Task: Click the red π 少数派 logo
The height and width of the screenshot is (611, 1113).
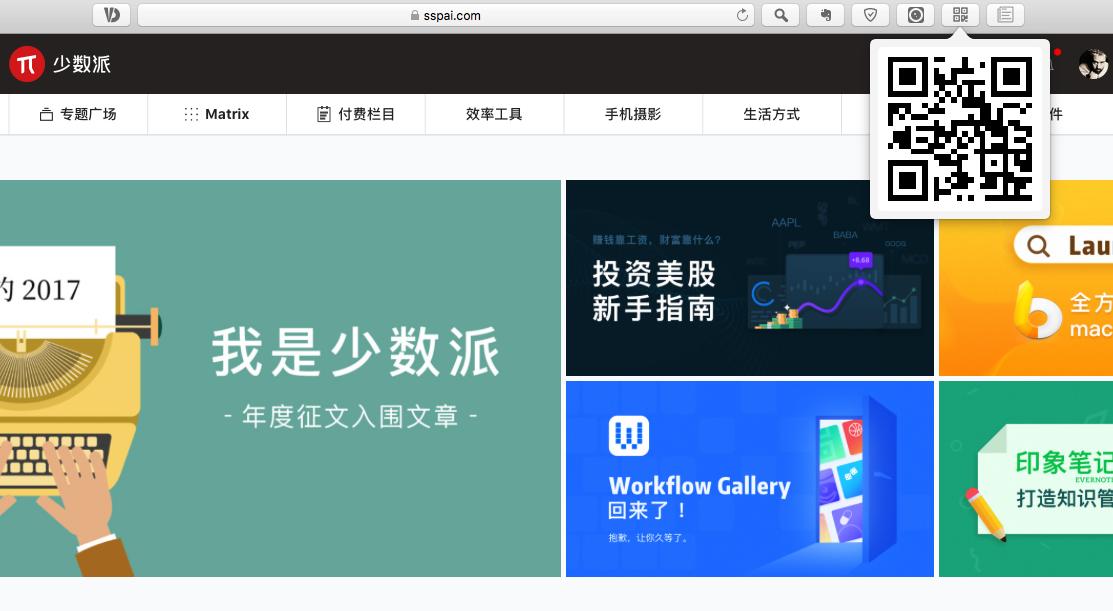Action: tap(27, 64)
